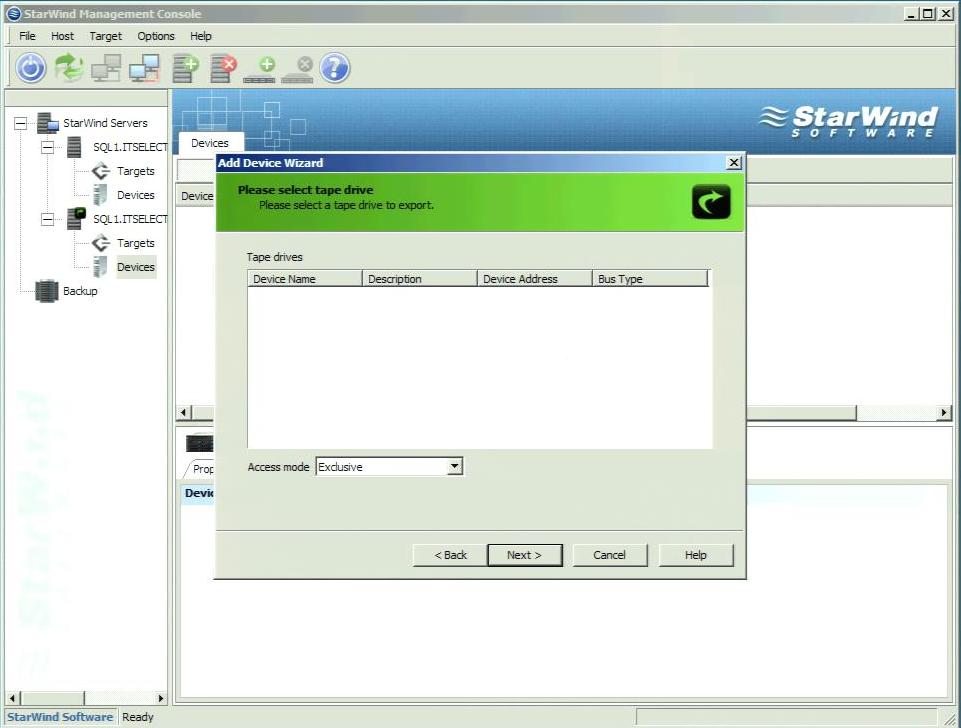Click the Help button in the wizard

coord(696,555)
